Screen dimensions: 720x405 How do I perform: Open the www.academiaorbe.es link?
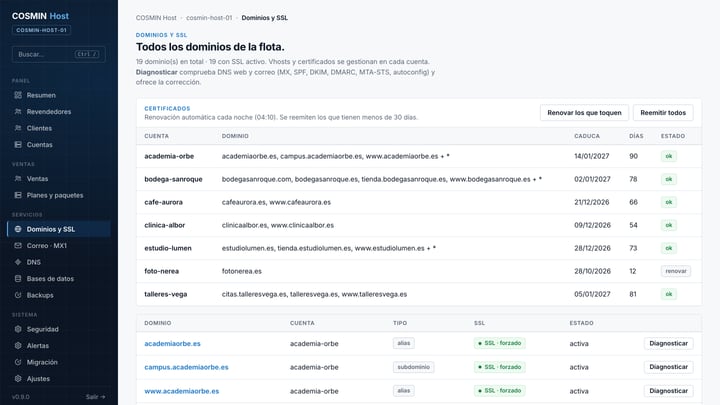(181, 391)
